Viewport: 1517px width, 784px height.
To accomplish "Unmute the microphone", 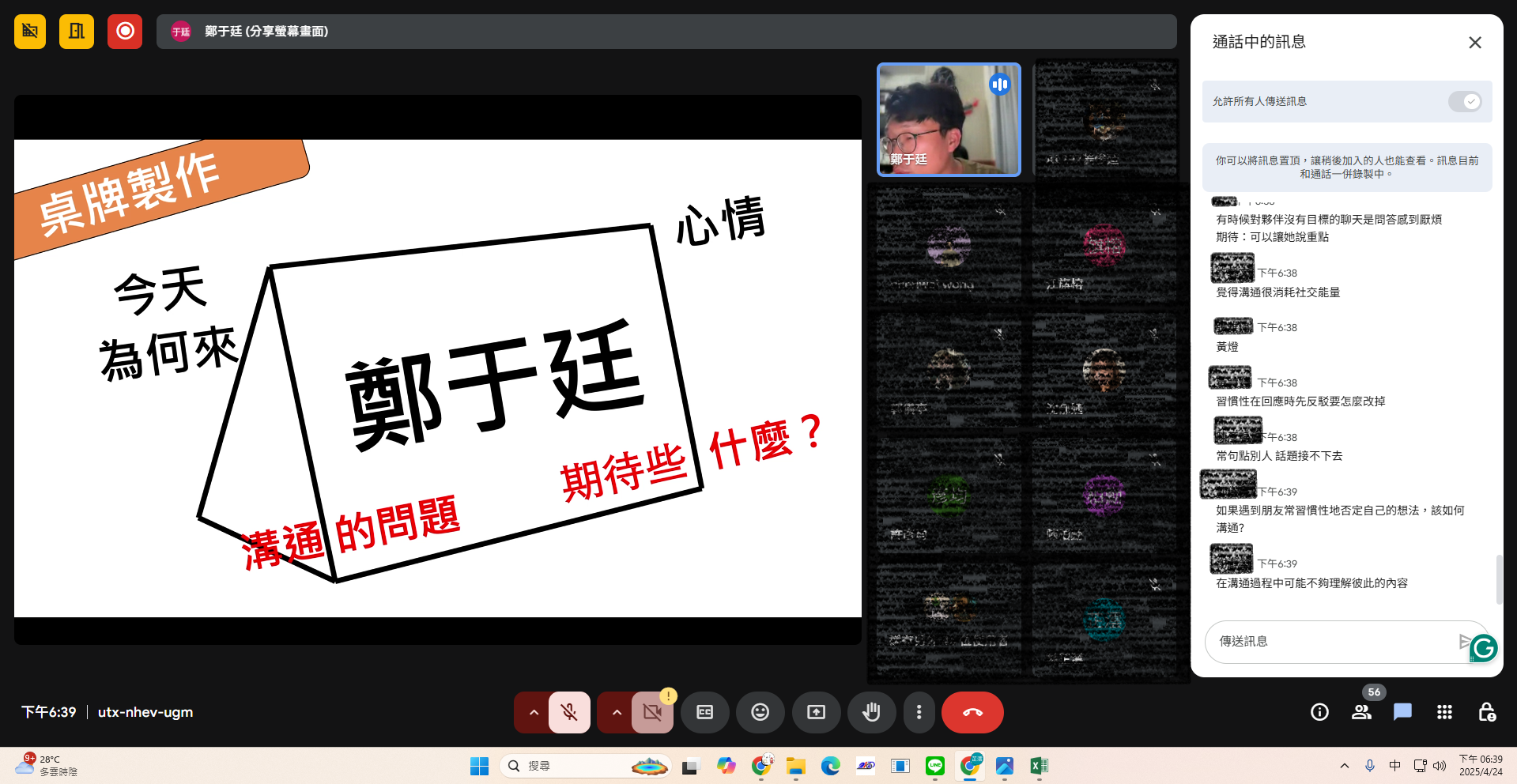I will (x=568, y=712).
